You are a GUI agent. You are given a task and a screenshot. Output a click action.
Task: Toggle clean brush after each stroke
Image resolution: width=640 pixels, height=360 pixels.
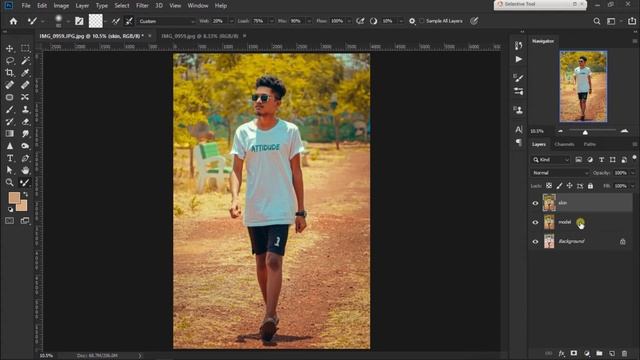coord(129,21)
